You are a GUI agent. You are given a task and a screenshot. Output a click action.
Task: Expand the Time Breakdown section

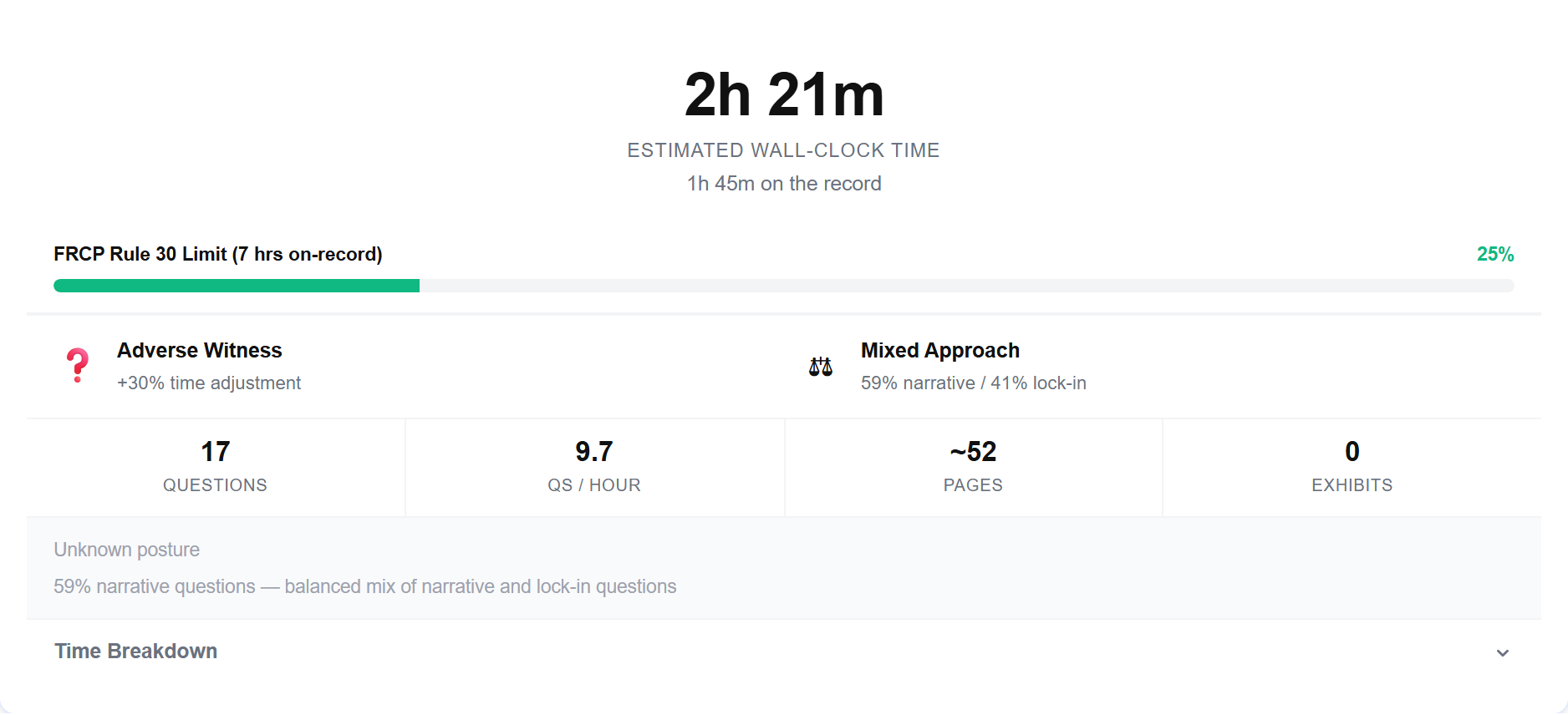(x=135, y=651)
